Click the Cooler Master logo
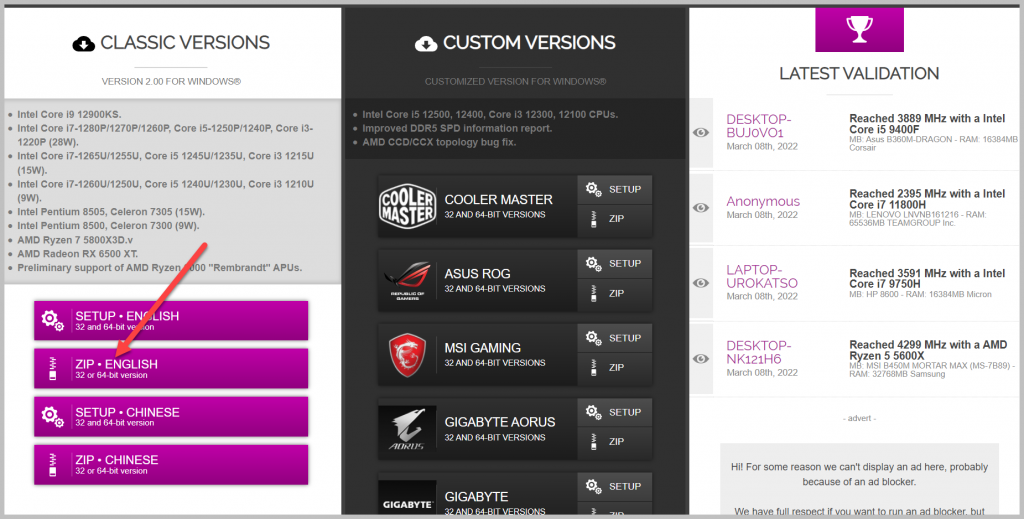 [408, 206]
